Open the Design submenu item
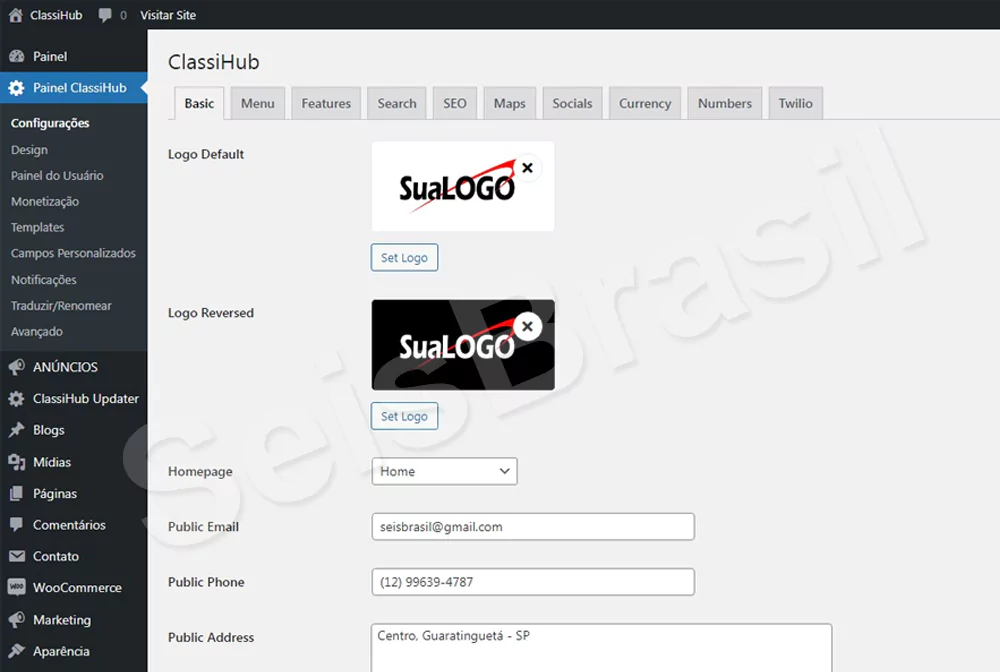The image size is (1000, 672). [29, 150]
